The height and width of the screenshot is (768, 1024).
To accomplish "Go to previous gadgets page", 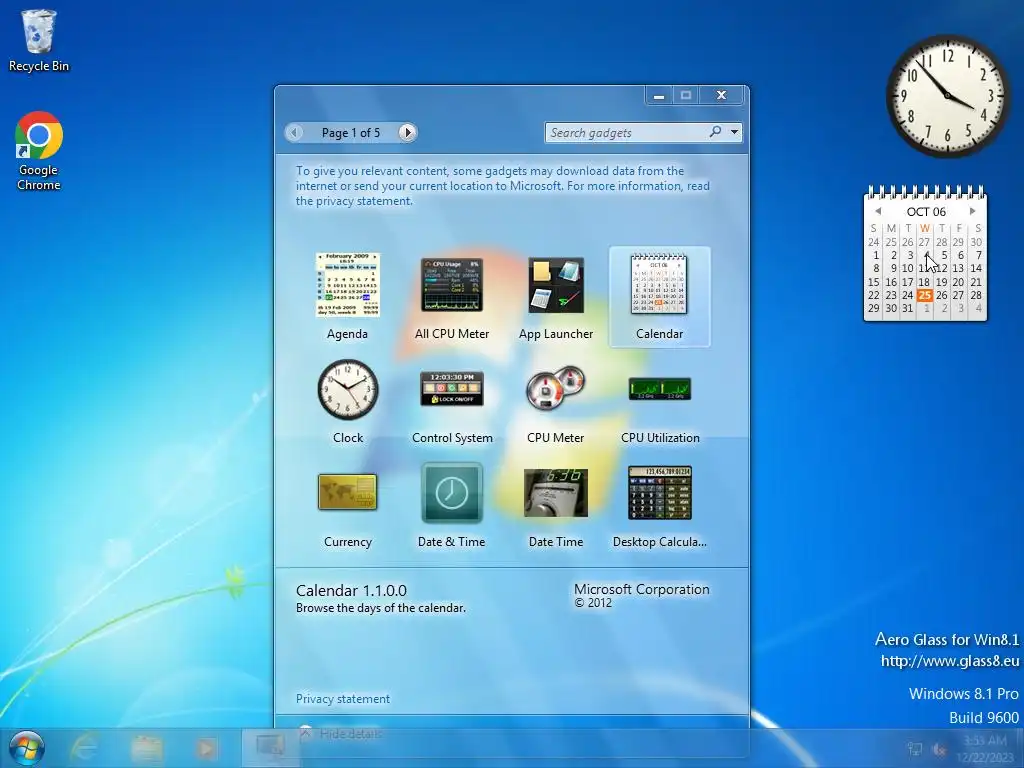I will (295, 133).
